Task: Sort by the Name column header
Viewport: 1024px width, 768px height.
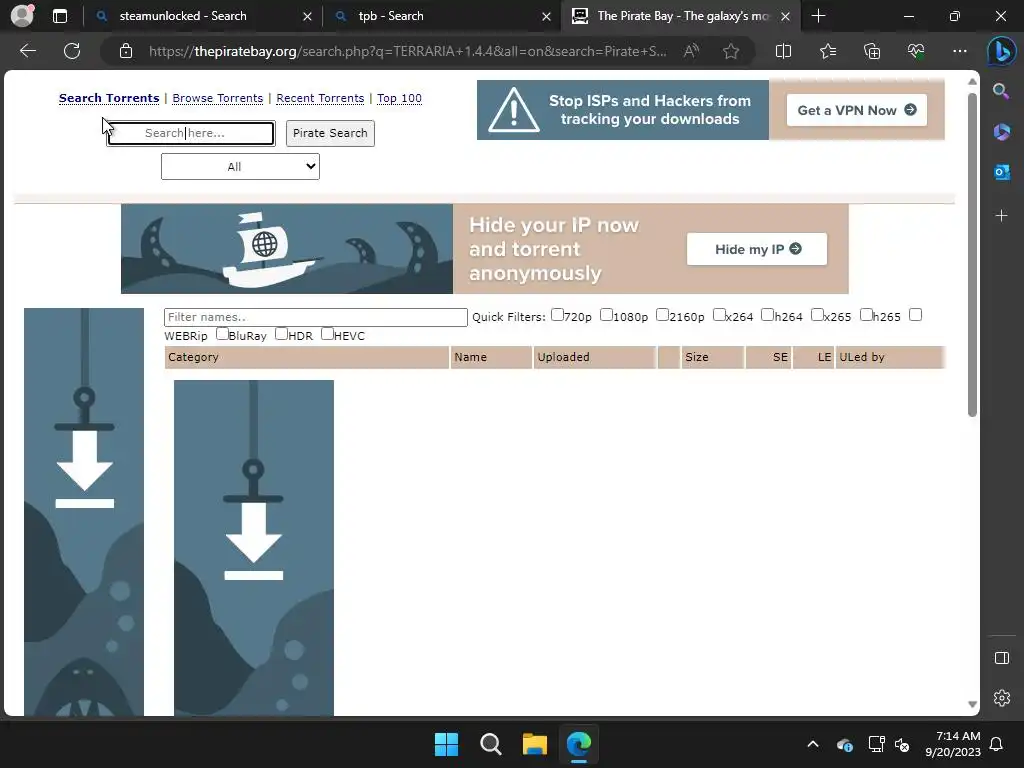Action: coord(490,357)
